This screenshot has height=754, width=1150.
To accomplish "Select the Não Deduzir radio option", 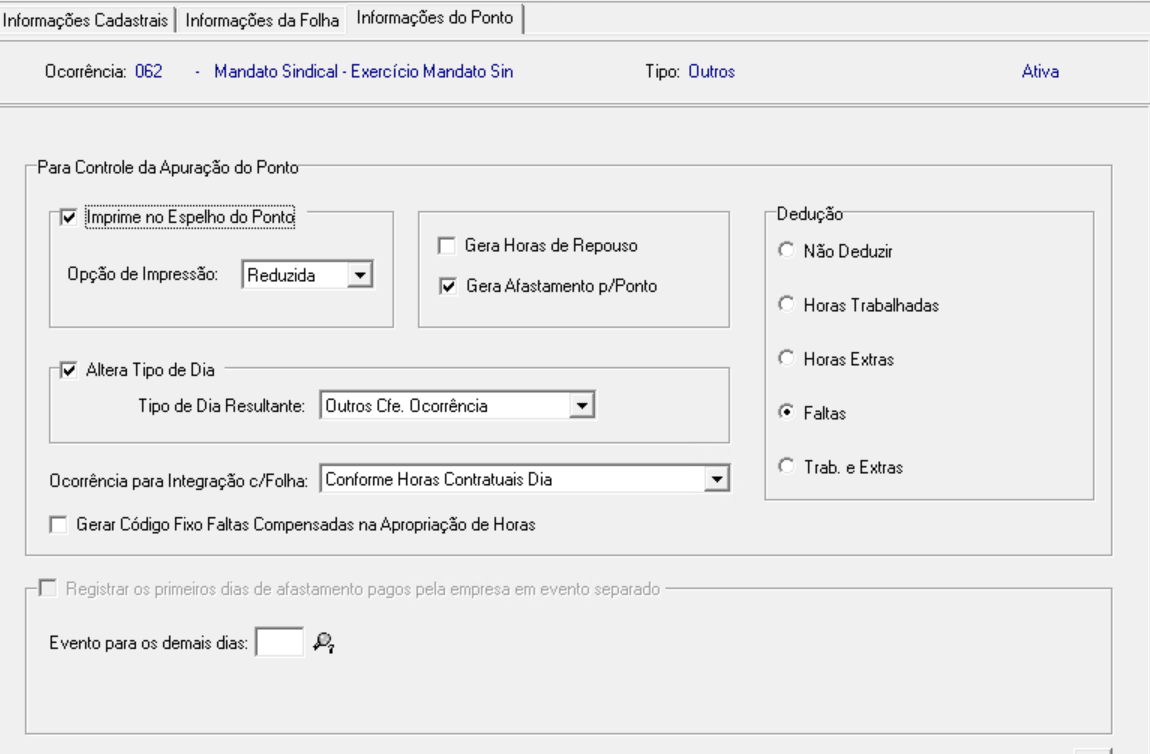I will tap(785, 253).
